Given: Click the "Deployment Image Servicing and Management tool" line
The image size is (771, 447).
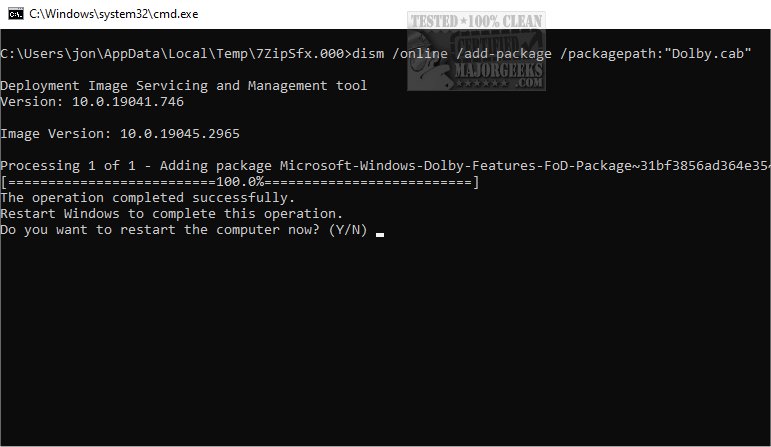Looking at the screenshot, I should [x=184, y=85].
